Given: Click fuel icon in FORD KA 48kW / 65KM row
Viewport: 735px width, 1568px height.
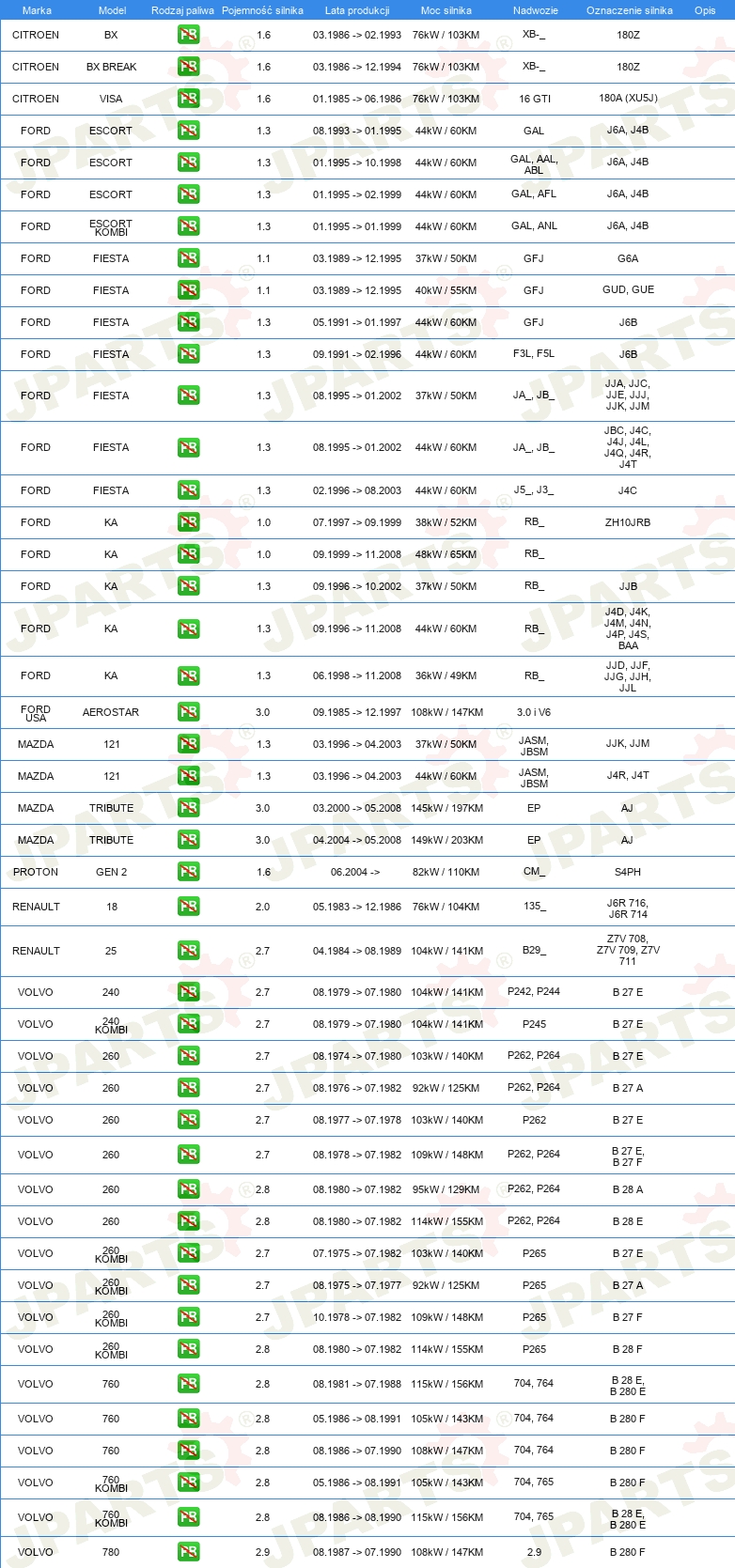Looking at the screenshot, I should click(x=188, y=554).
